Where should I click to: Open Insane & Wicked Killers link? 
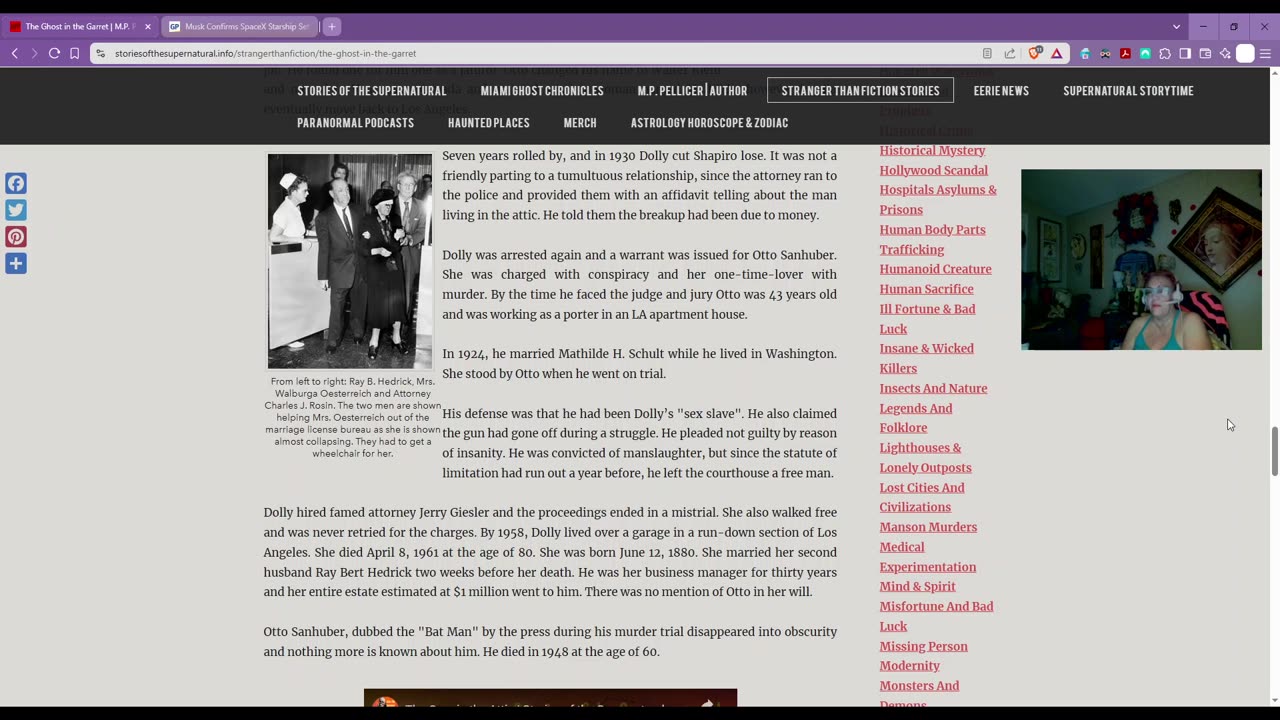pyautogui.click(x=926, y=358)
